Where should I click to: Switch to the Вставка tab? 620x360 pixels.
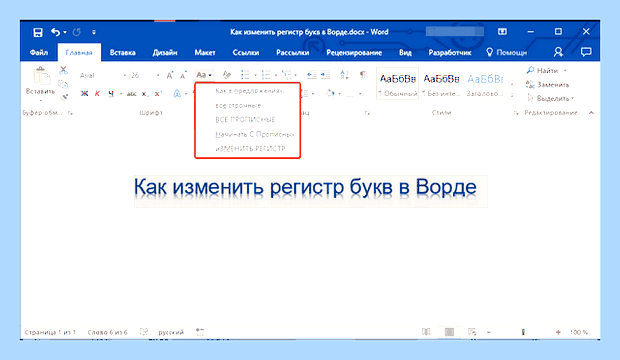coord(123,53)
